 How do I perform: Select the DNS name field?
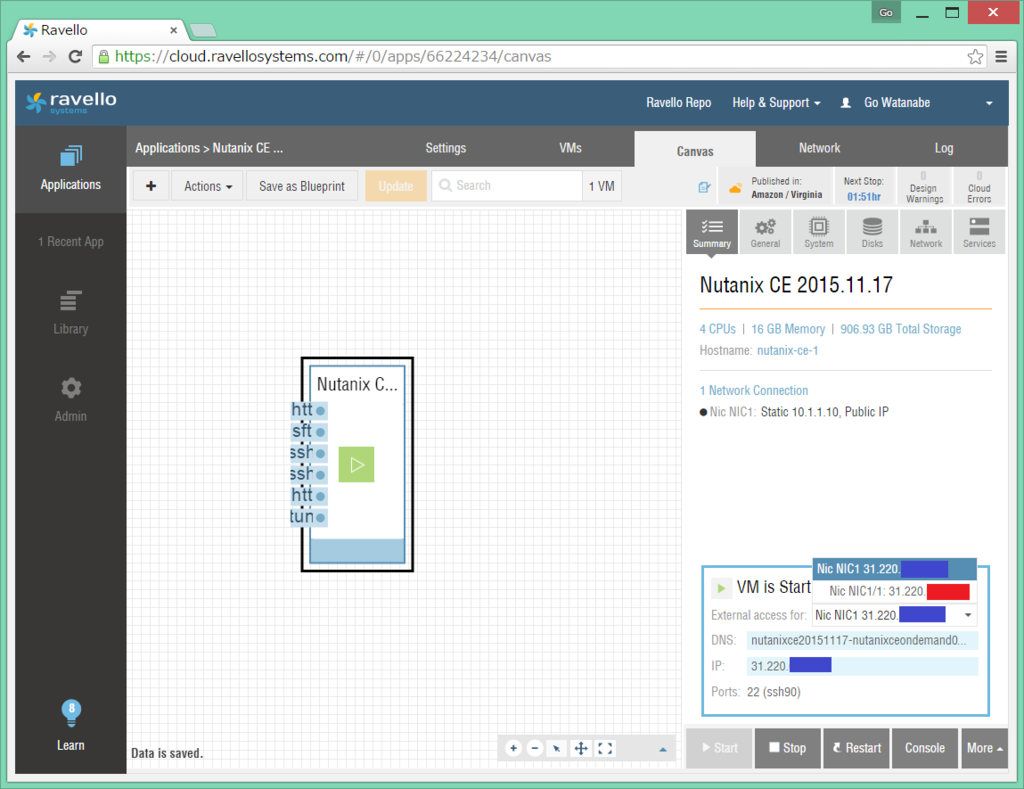[862, 640]
